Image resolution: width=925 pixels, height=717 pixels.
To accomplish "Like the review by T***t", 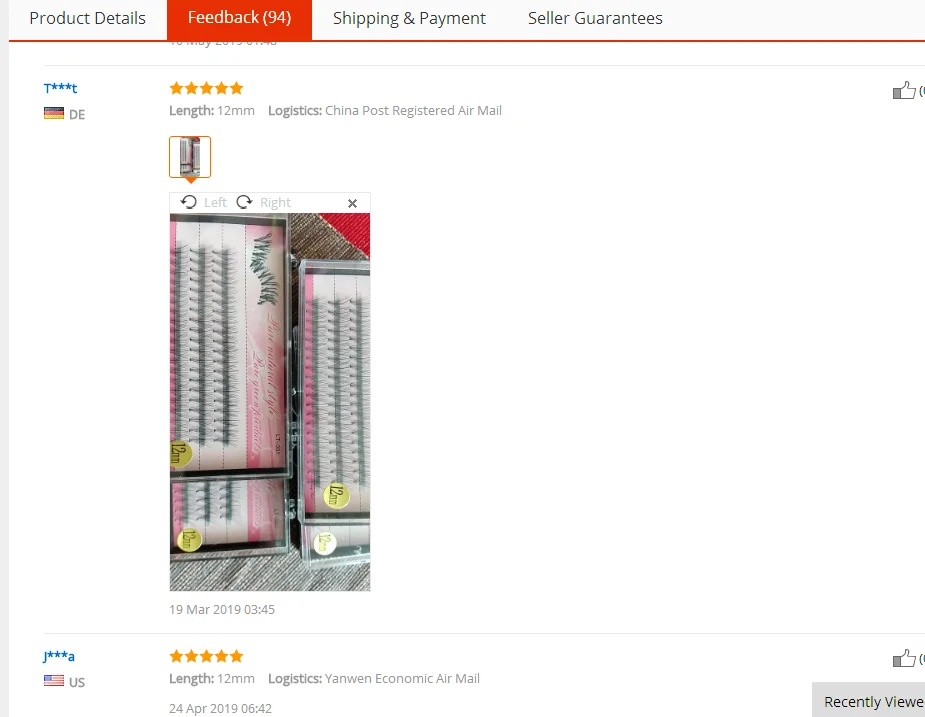I will pos(904,90).
